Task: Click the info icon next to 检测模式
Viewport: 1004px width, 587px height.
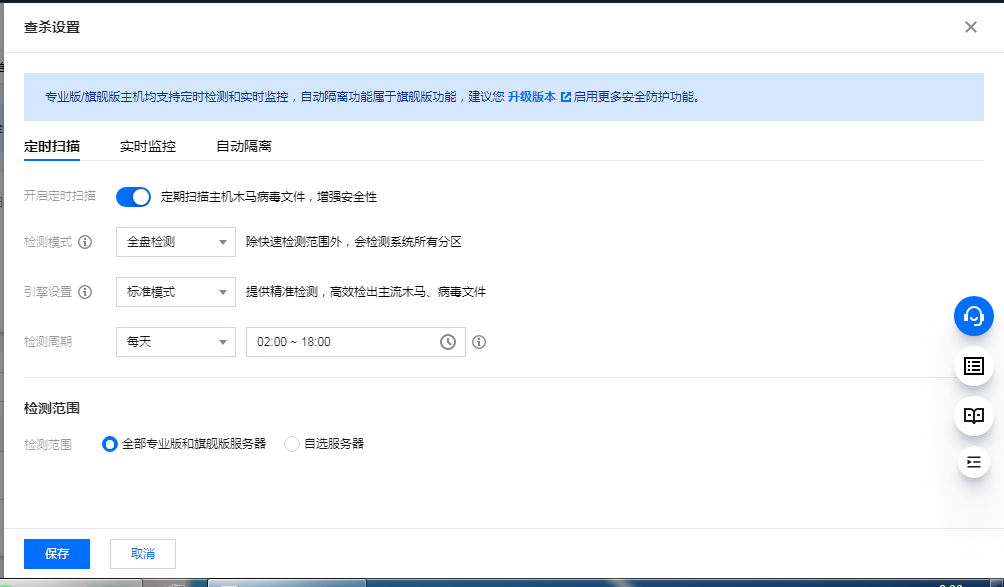Action: click(85, 242)
